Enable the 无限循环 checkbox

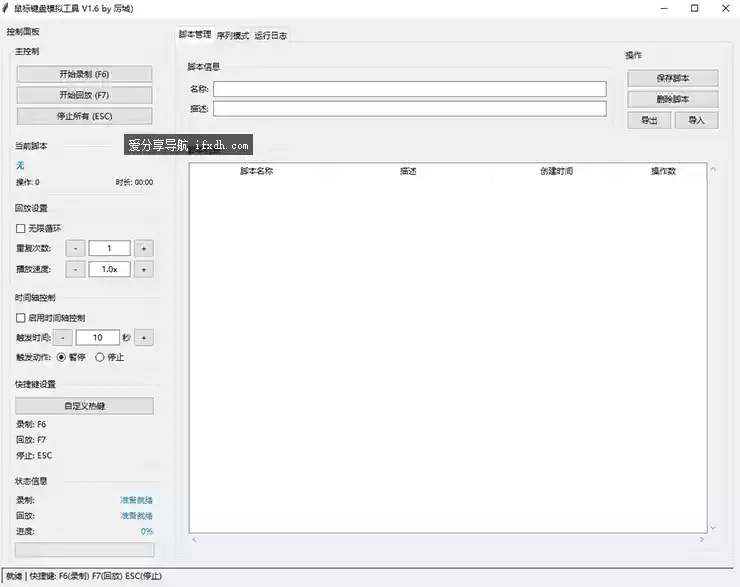coord(21,229)
